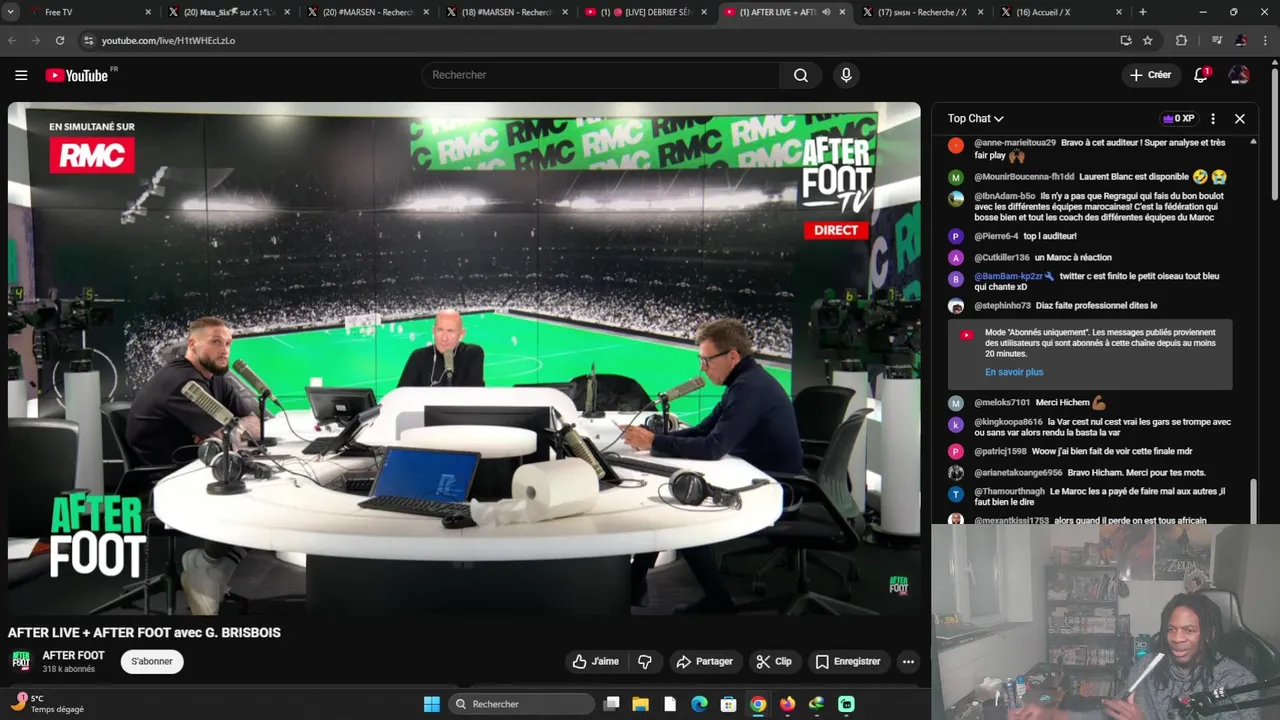Click chat username @Pierre6-4
Image resolution: width=1280 pixels, height=720 pixels.
996,236
